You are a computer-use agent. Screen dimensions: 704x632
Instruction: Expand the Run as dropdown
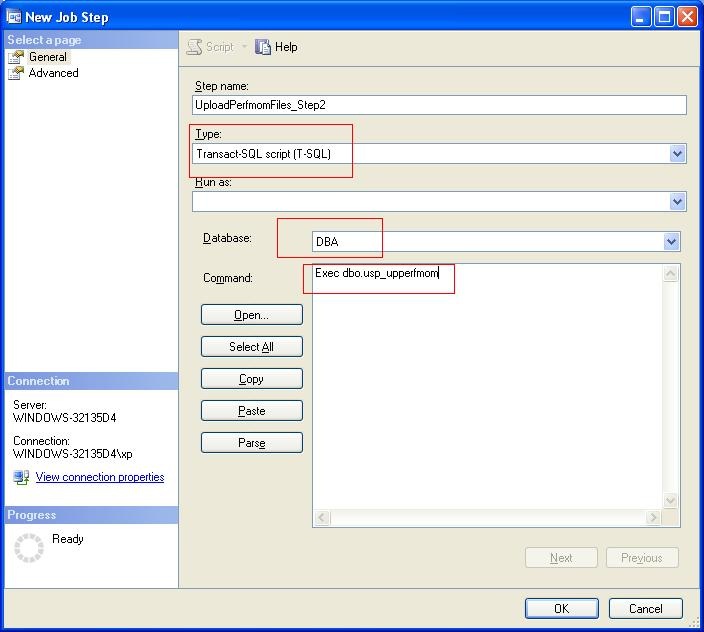pyautogui.click(x=677, y=201)
